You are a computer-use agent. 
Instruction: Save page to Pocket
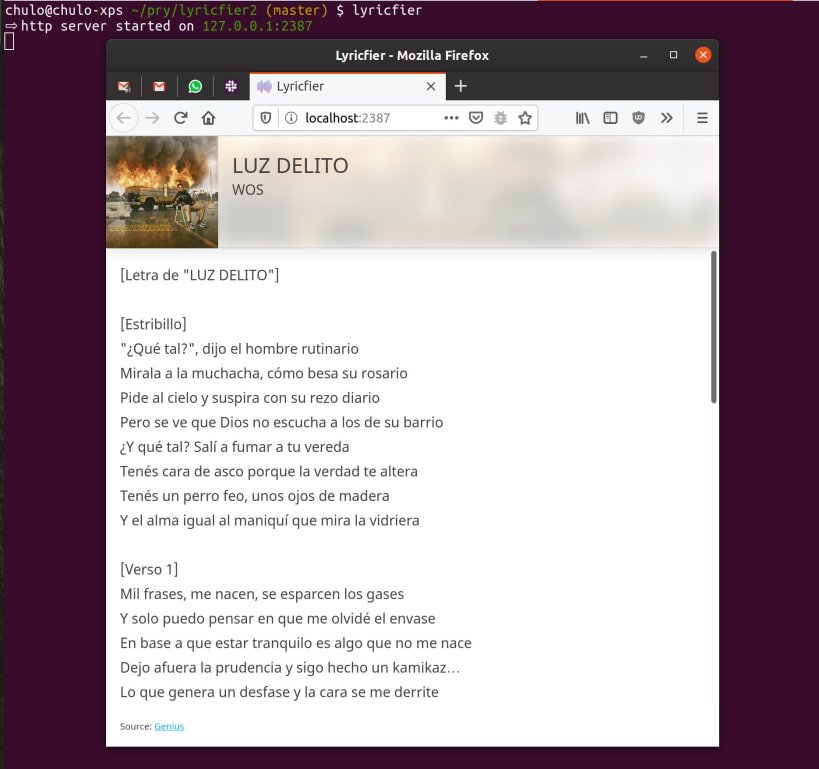click(x=476, y=118)
